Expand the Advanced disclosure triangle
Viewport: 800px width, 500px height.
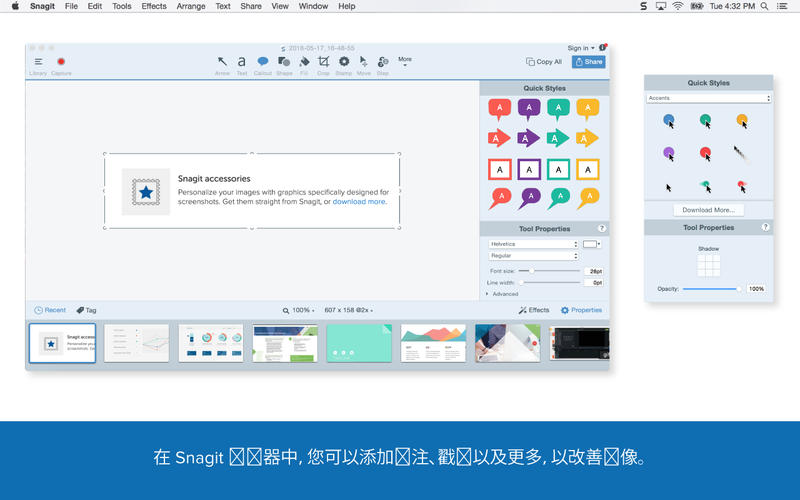point(487,294)
